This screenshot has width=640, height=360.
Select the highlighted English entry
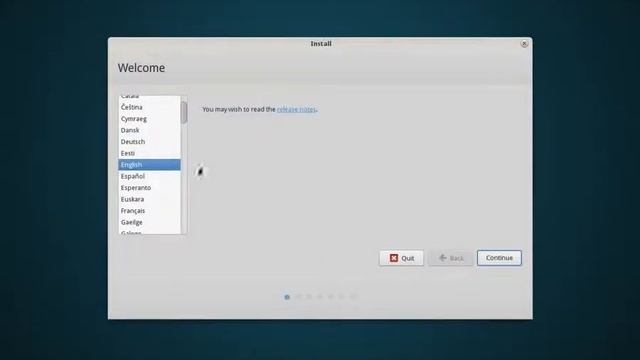click(149, 164)
